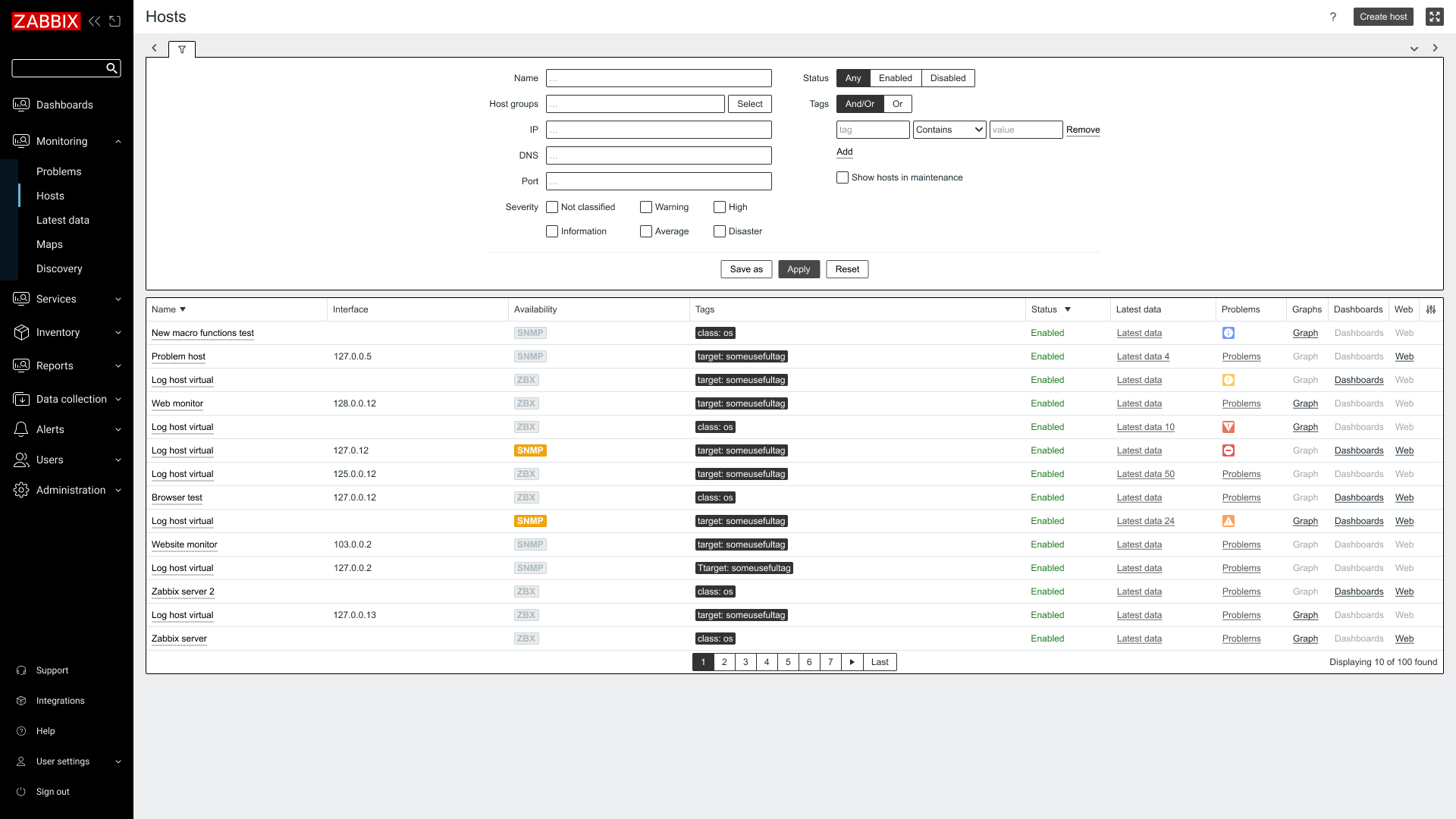Click the host Name filter field
The width and height of the screenshot is (1456, 819).
658,78
